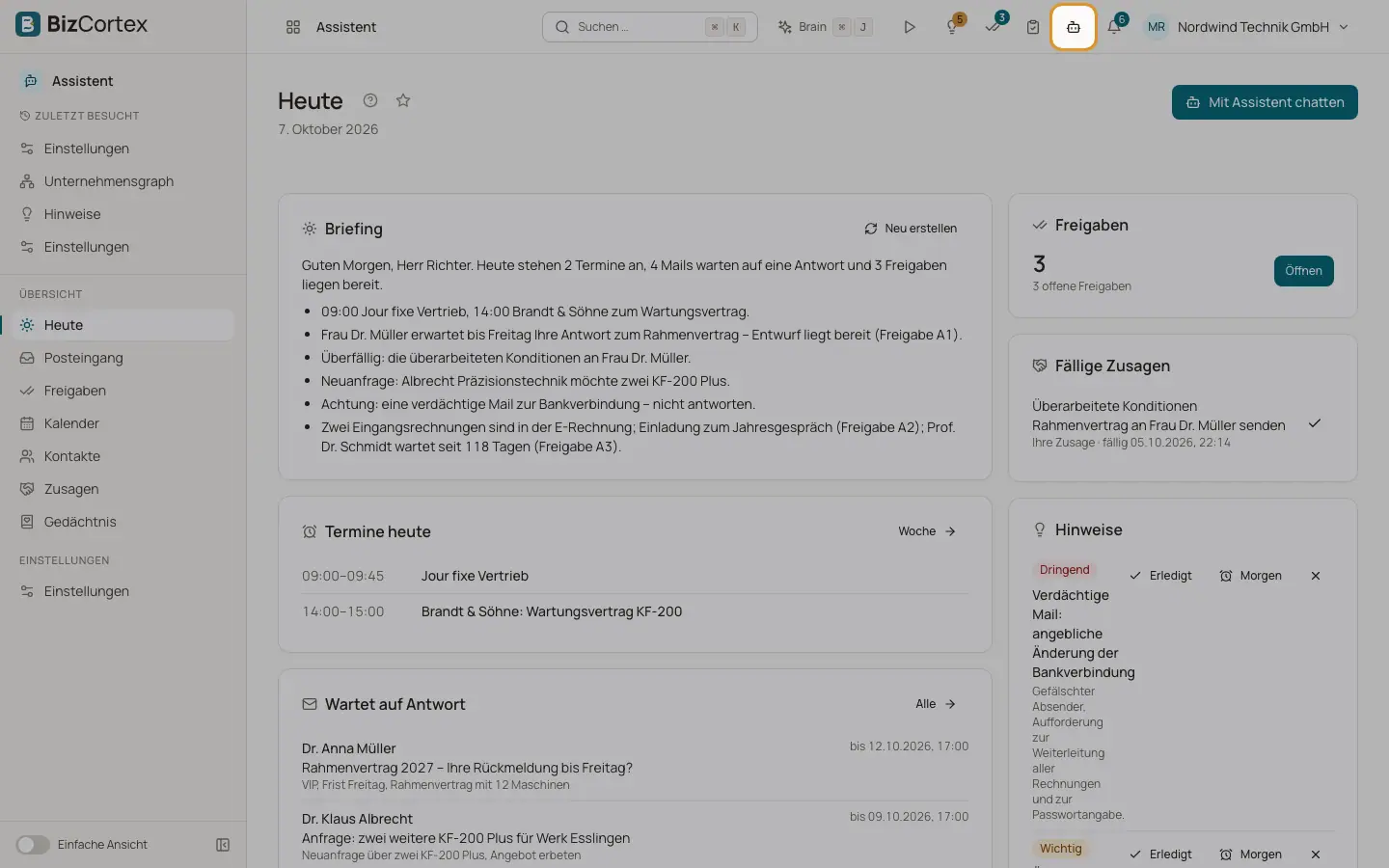Star the Heute page as favorite
This screenshot has height=868, width=1389.
[x=403, y=100]
